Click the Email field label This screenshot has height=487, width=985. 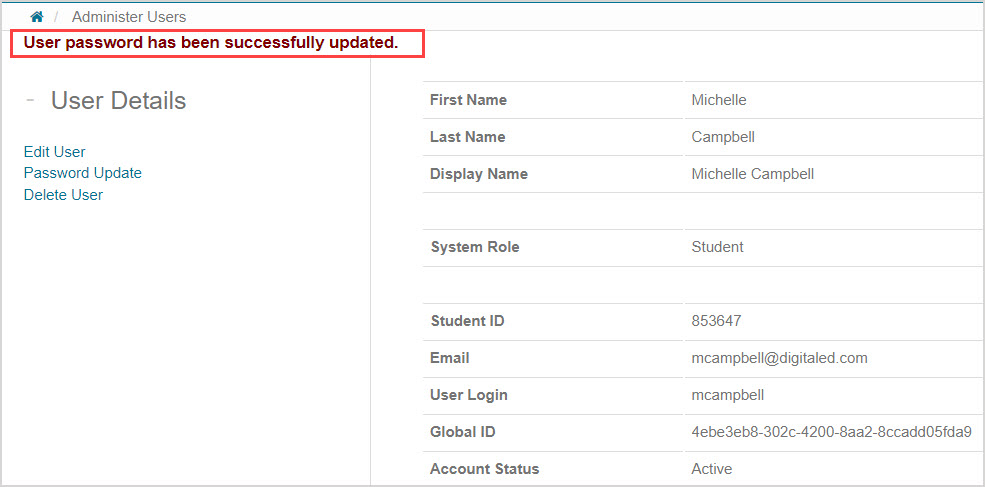pos(449,358)
